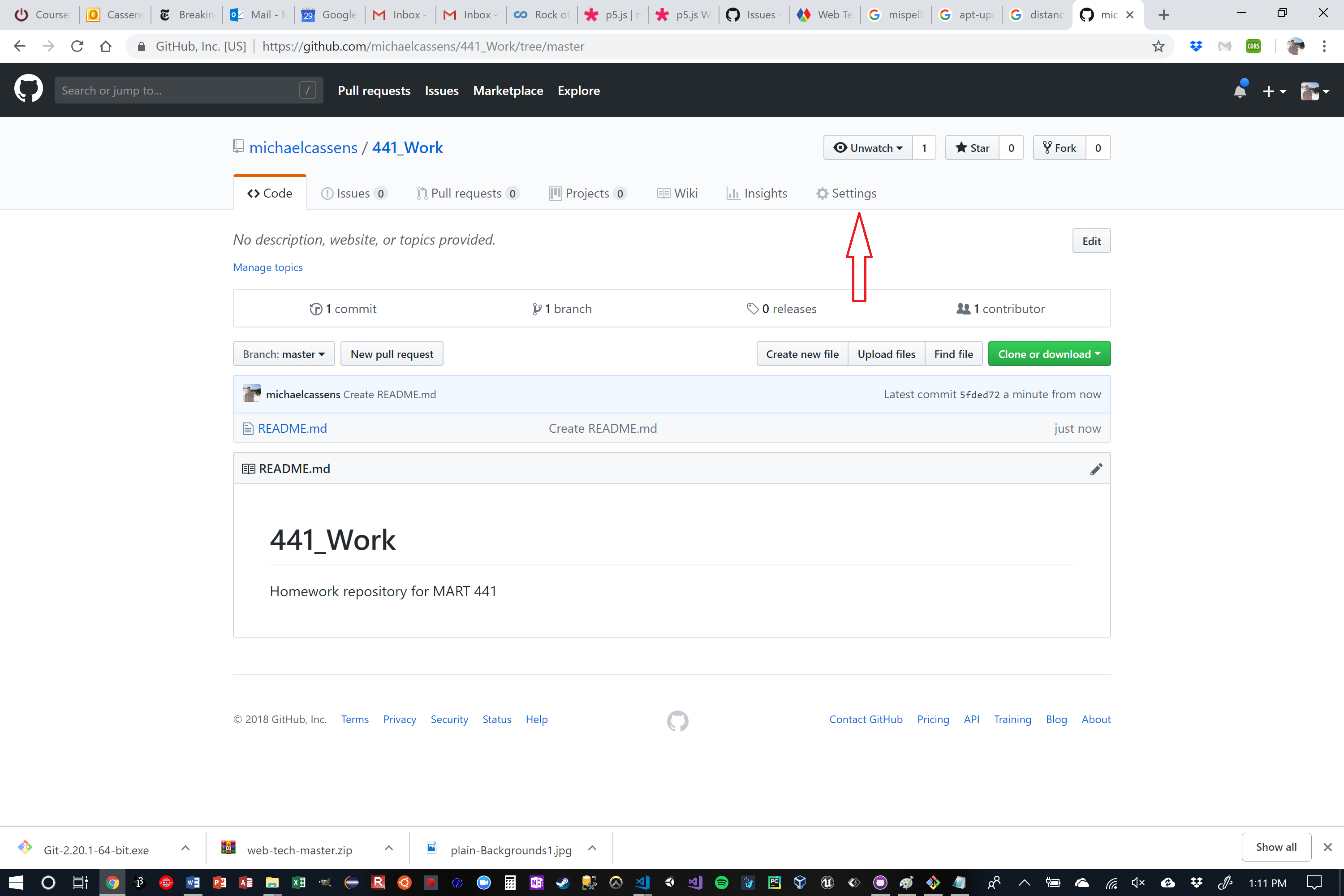1344x896 pixels.
Task: Open the Insights tab
Action: (757, 193)
